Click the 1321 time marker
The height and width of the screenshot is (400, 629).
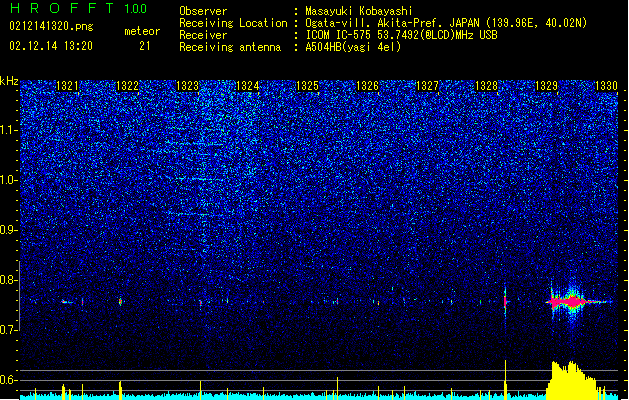point(67,86)
